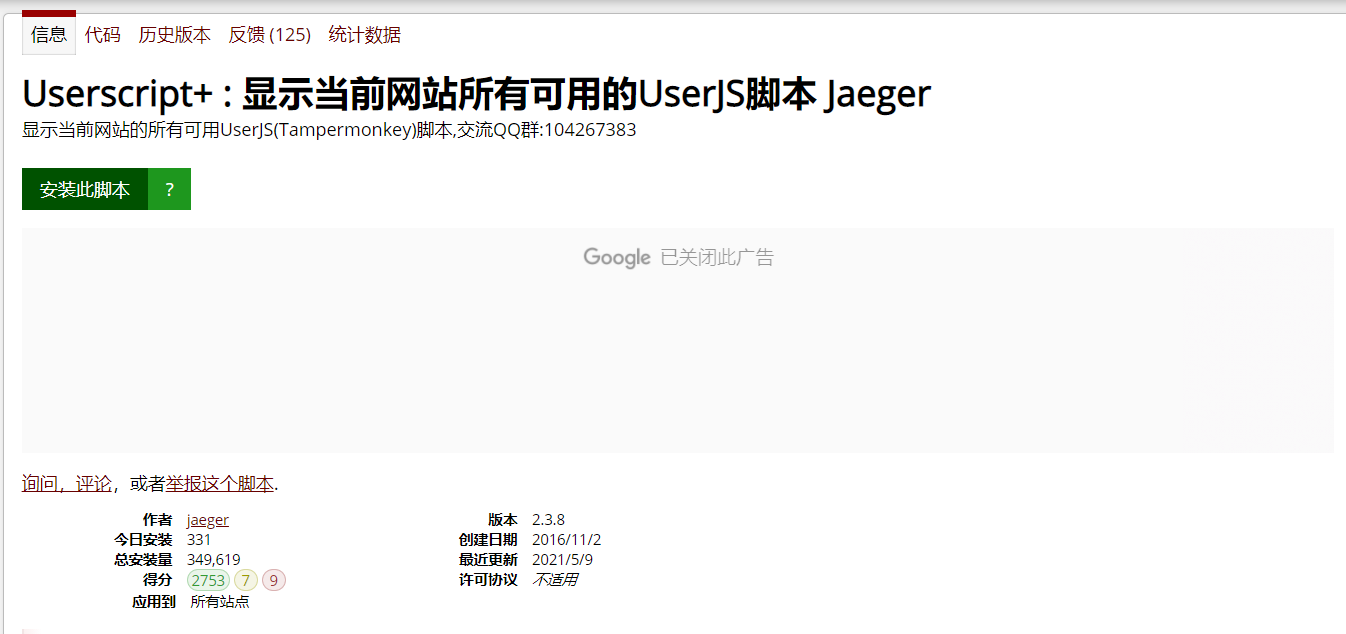The image size is (1346, 634).
Task: Open the ? install help button
Action: click(170, 189)
